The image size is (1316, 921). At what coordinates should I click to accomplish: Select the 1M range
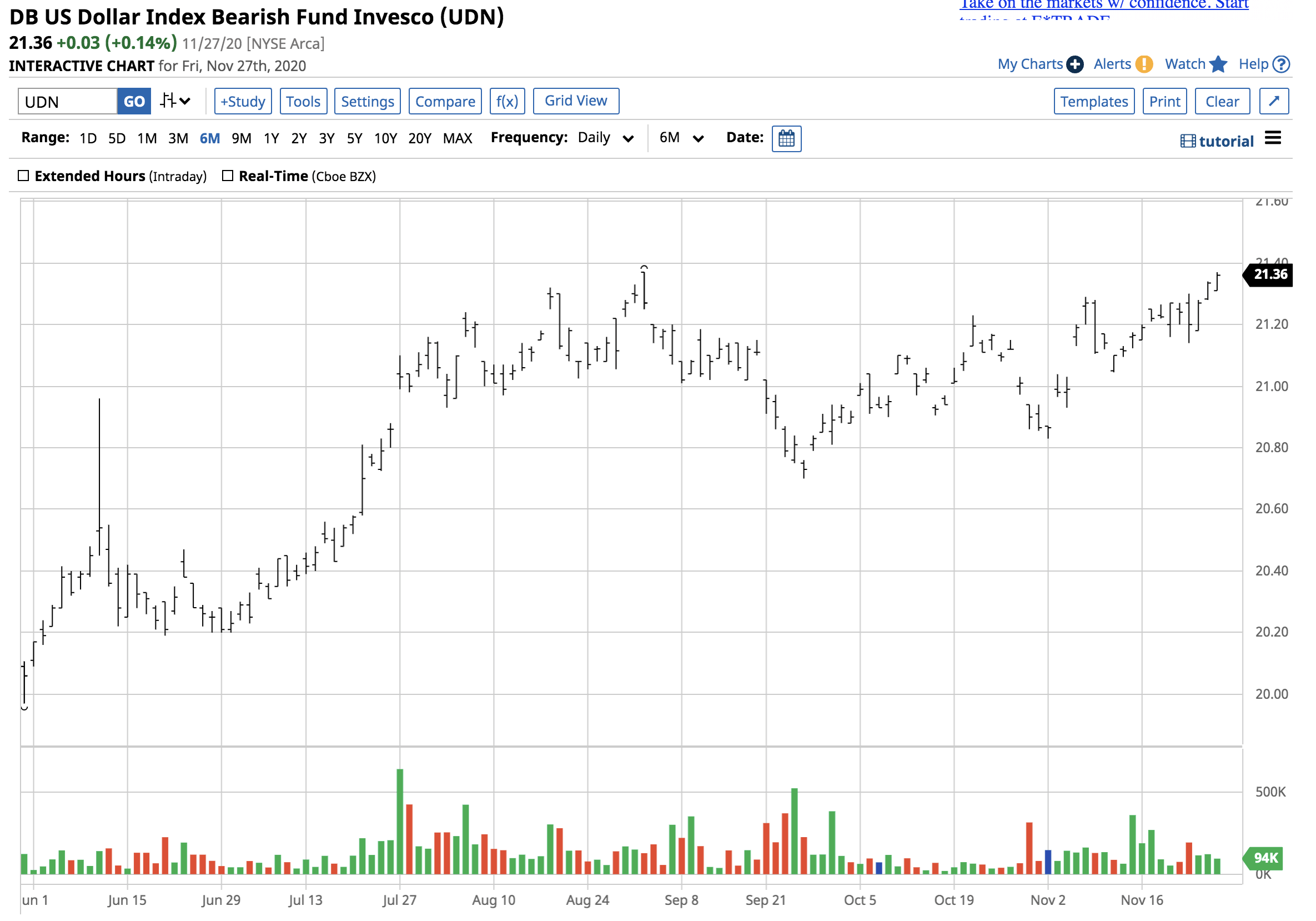147,138
